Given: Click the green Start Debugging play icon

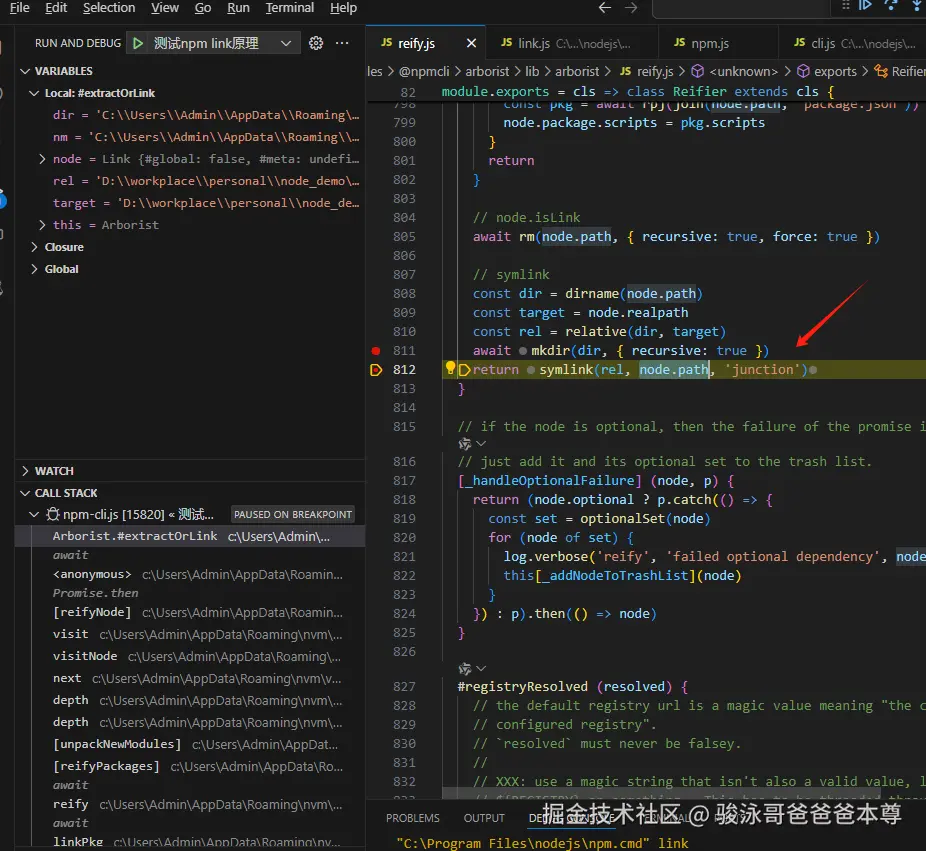Looking at the screenshot, I should pos(138,43).
